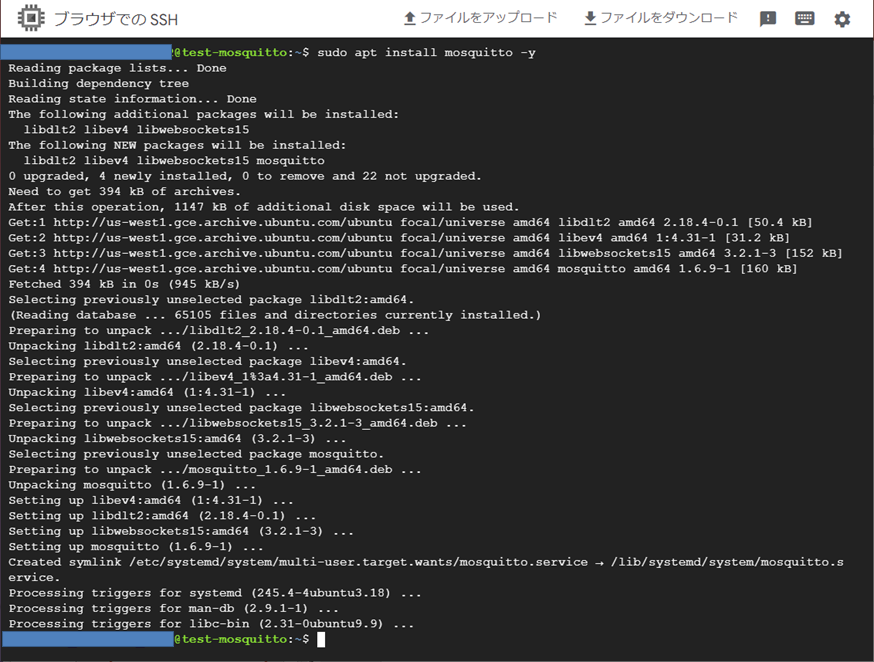Click the download arrow icon
This screenshot has width=874, height=662.
(590, 19)
